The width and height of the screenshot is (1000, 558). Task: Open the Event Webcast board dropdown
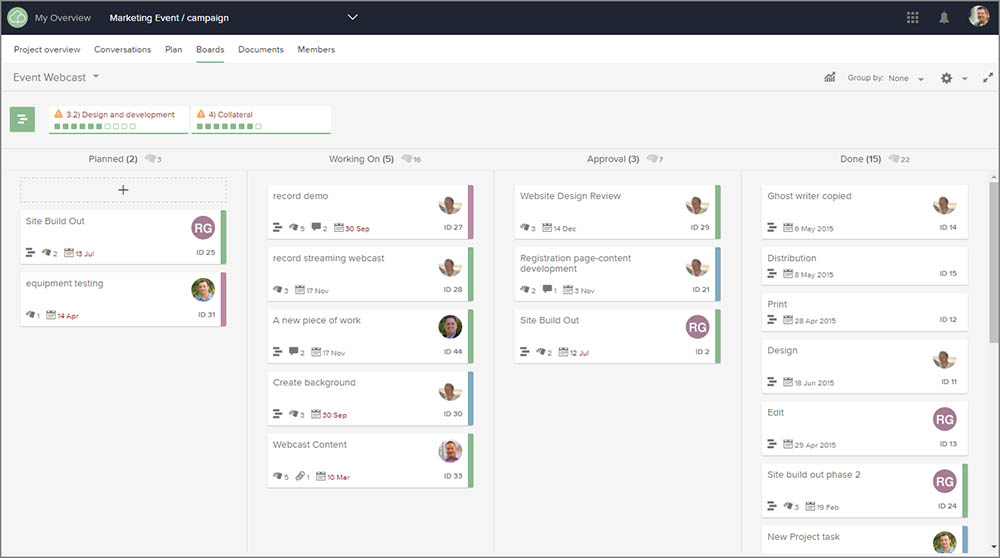(x=96, y=77)
